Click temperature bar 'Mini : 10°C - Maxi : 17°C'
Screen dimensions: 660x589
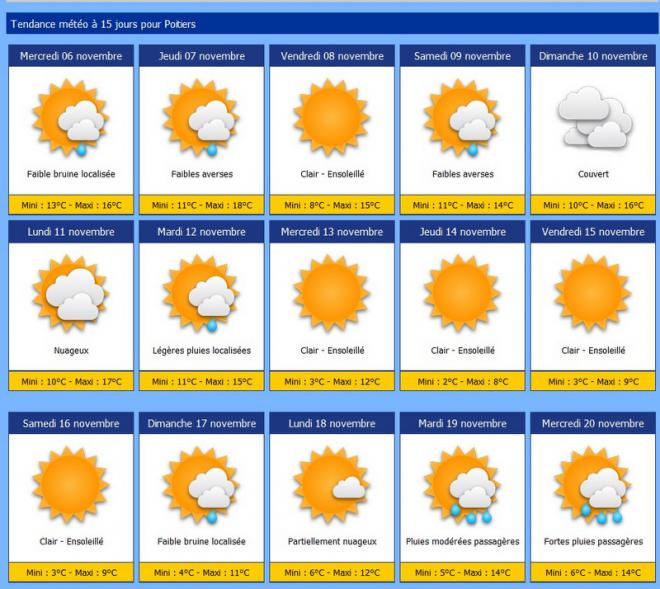(71, 381)
